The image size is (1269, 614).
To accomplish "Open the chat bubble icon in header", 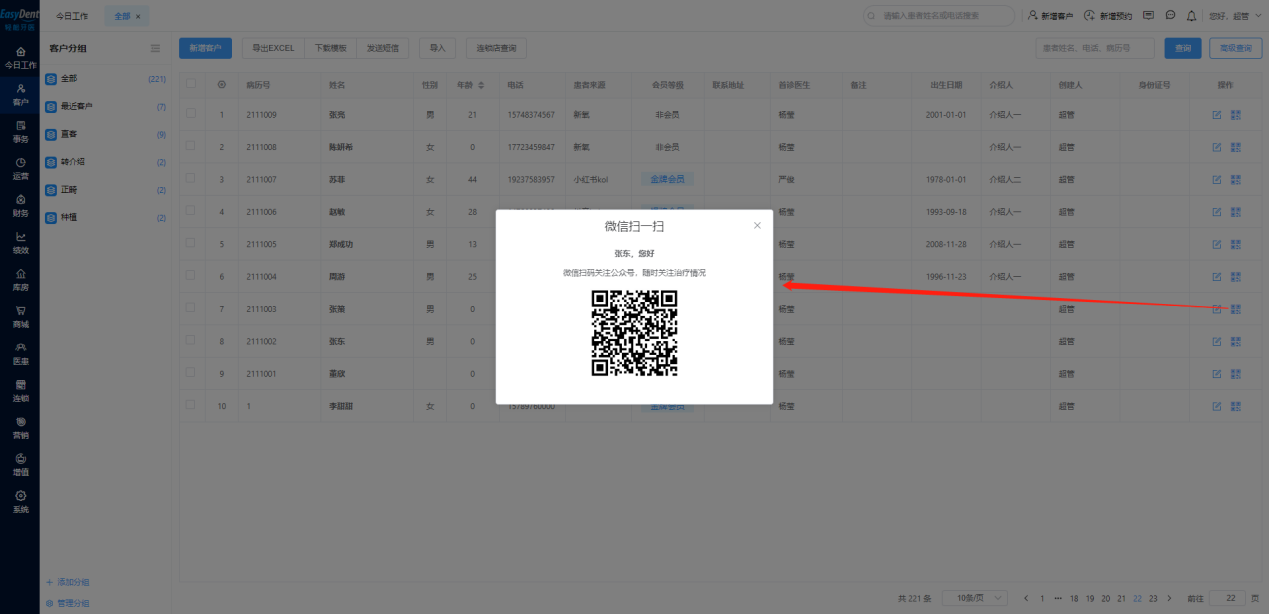I will (x=1170, y=16).
